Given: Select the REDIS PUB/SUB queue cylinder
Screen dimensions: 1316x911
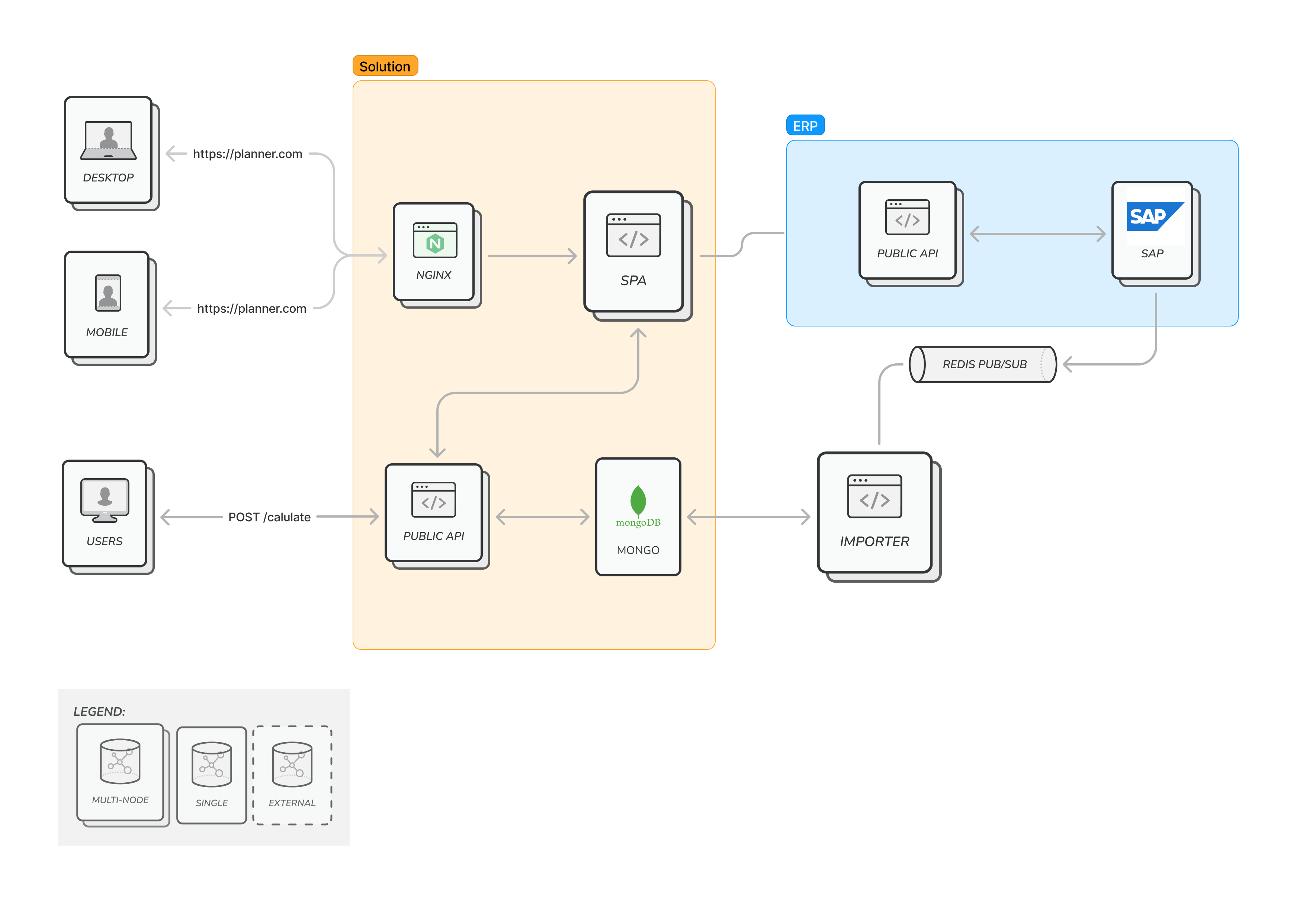Looking at the screenshot, I should pos(983,364).
